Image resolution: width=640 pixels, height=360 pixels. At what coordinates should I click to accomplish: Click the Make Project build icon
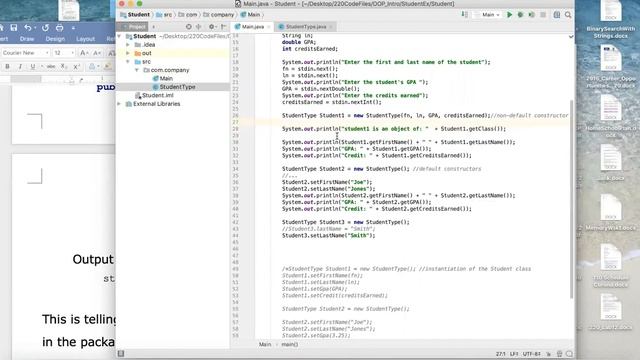[x=464, y=15]
